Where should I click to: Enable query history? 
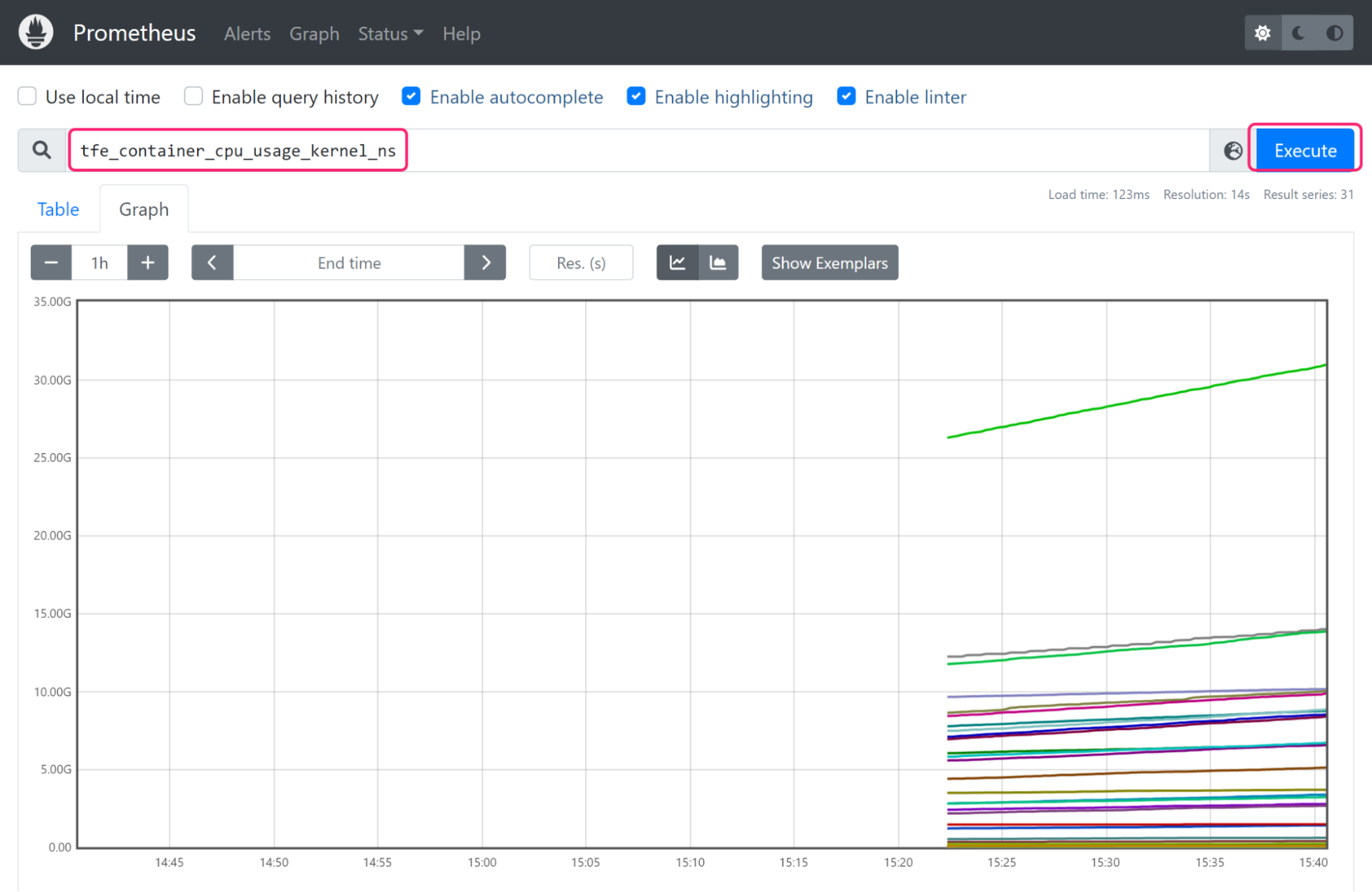(193, 96)
